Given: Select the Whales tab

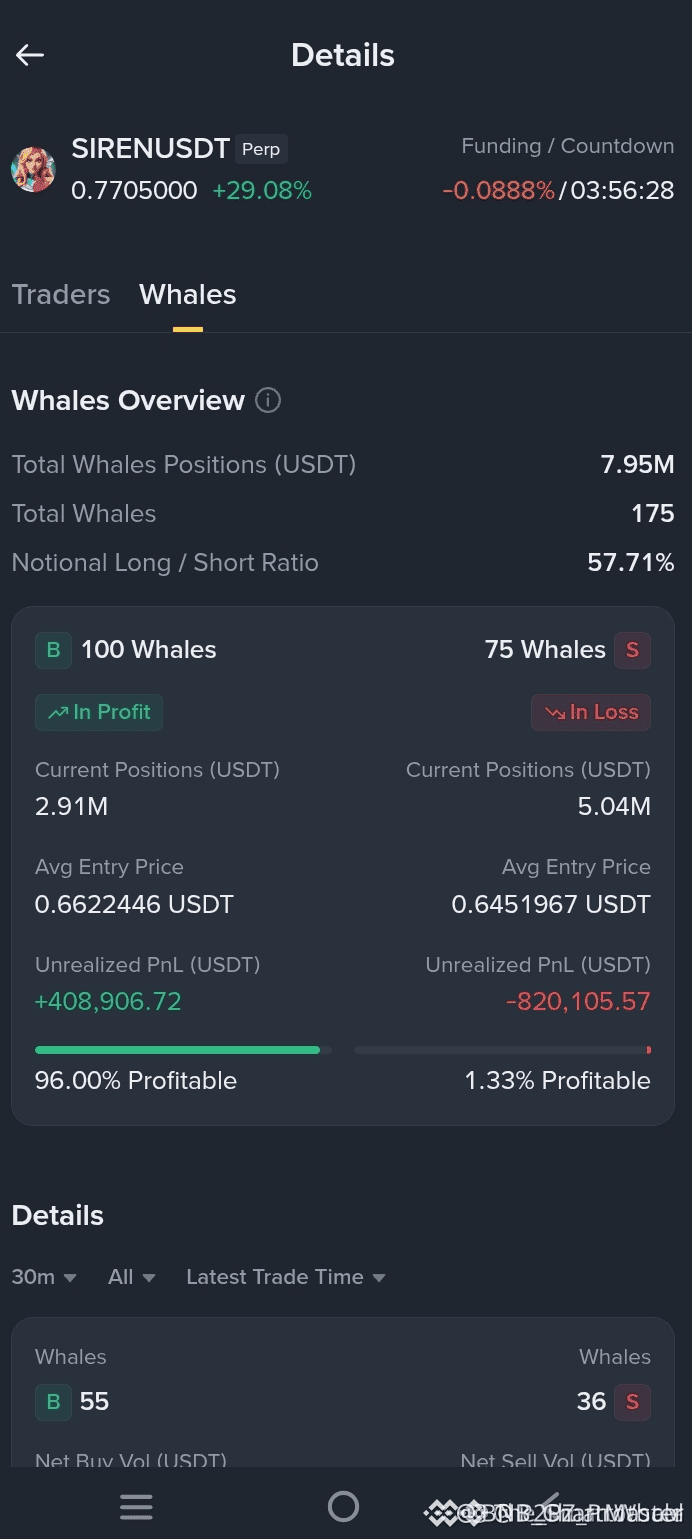Looking at the screenshot, I should coord(188,294).
